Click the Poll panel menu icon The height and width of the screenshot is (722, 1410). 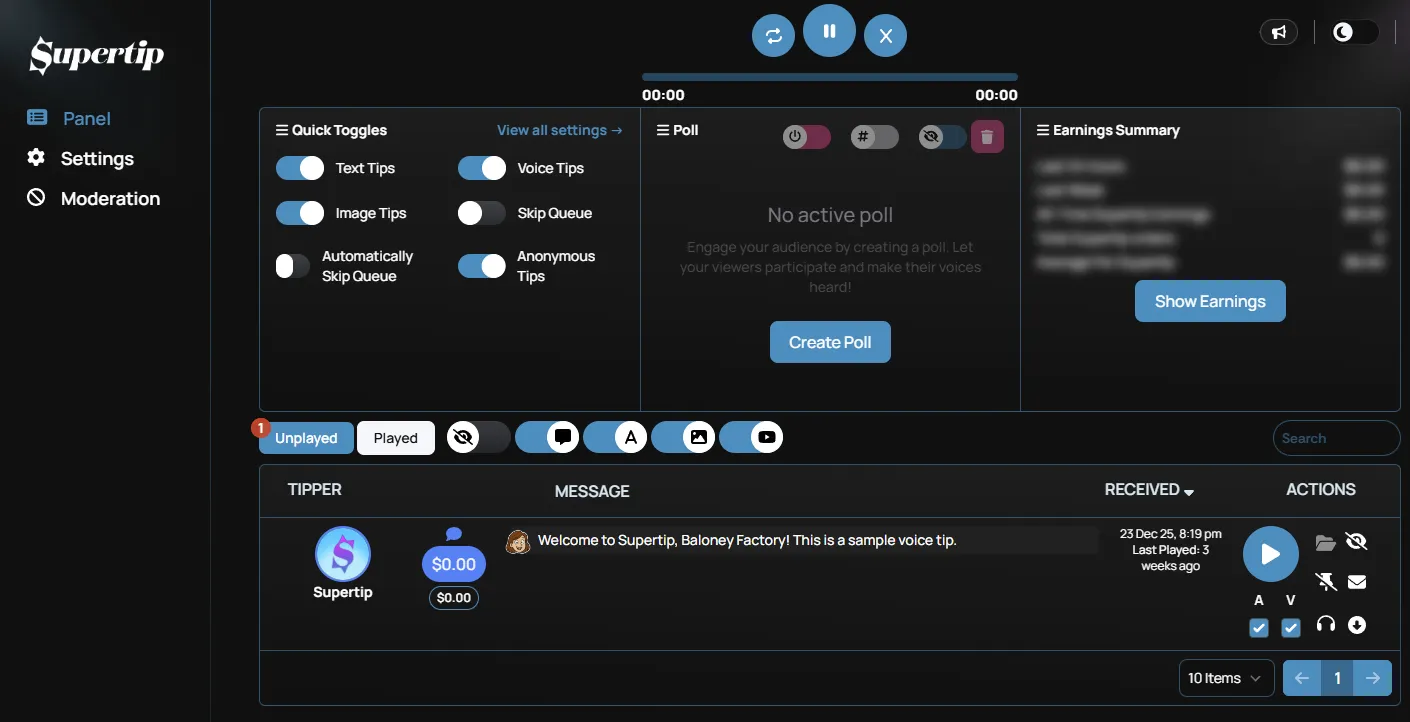click(x=662, y=130)
